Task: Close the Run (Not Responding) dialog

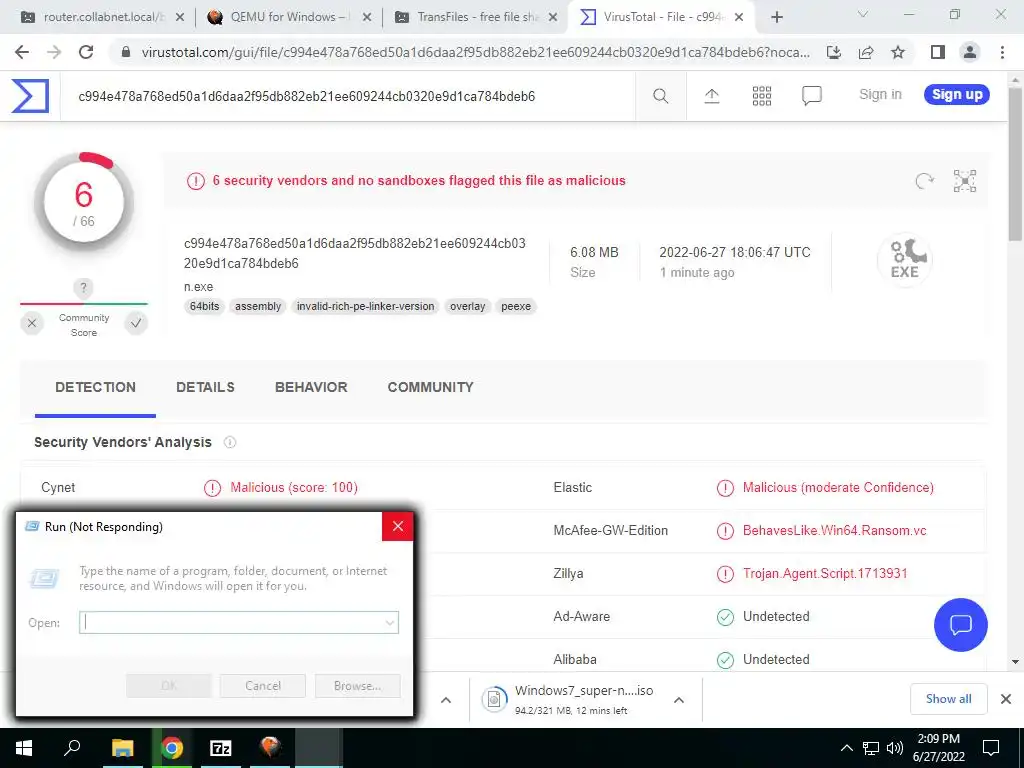Action: [398, 526]
